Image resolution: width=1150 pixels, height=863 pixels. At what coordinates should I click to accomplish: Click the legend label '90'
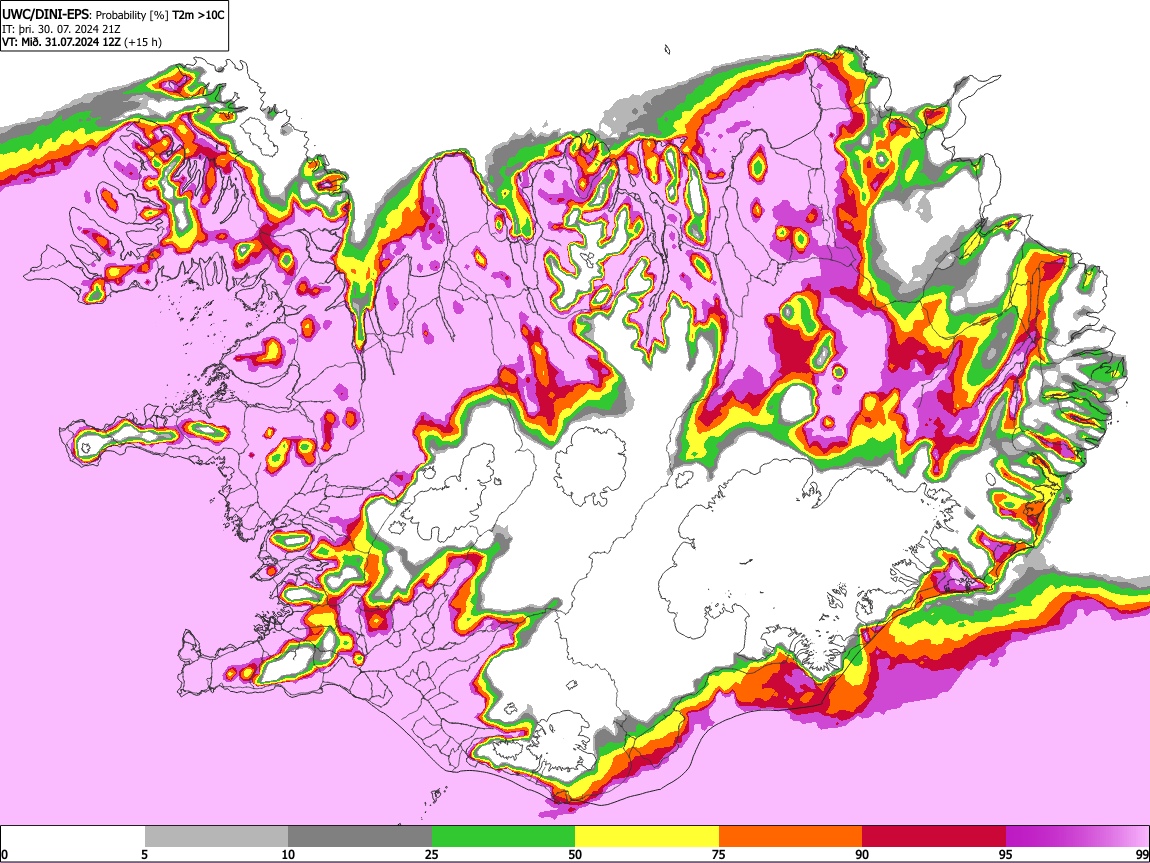point(862,854)
